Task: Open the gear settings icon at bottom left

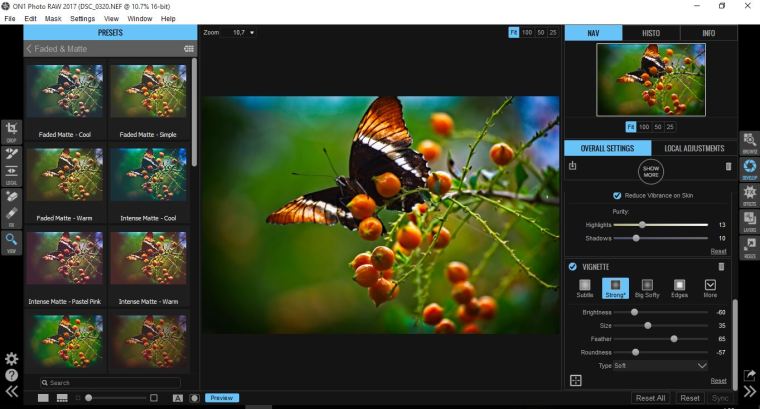Action: [x=11, y=359]
